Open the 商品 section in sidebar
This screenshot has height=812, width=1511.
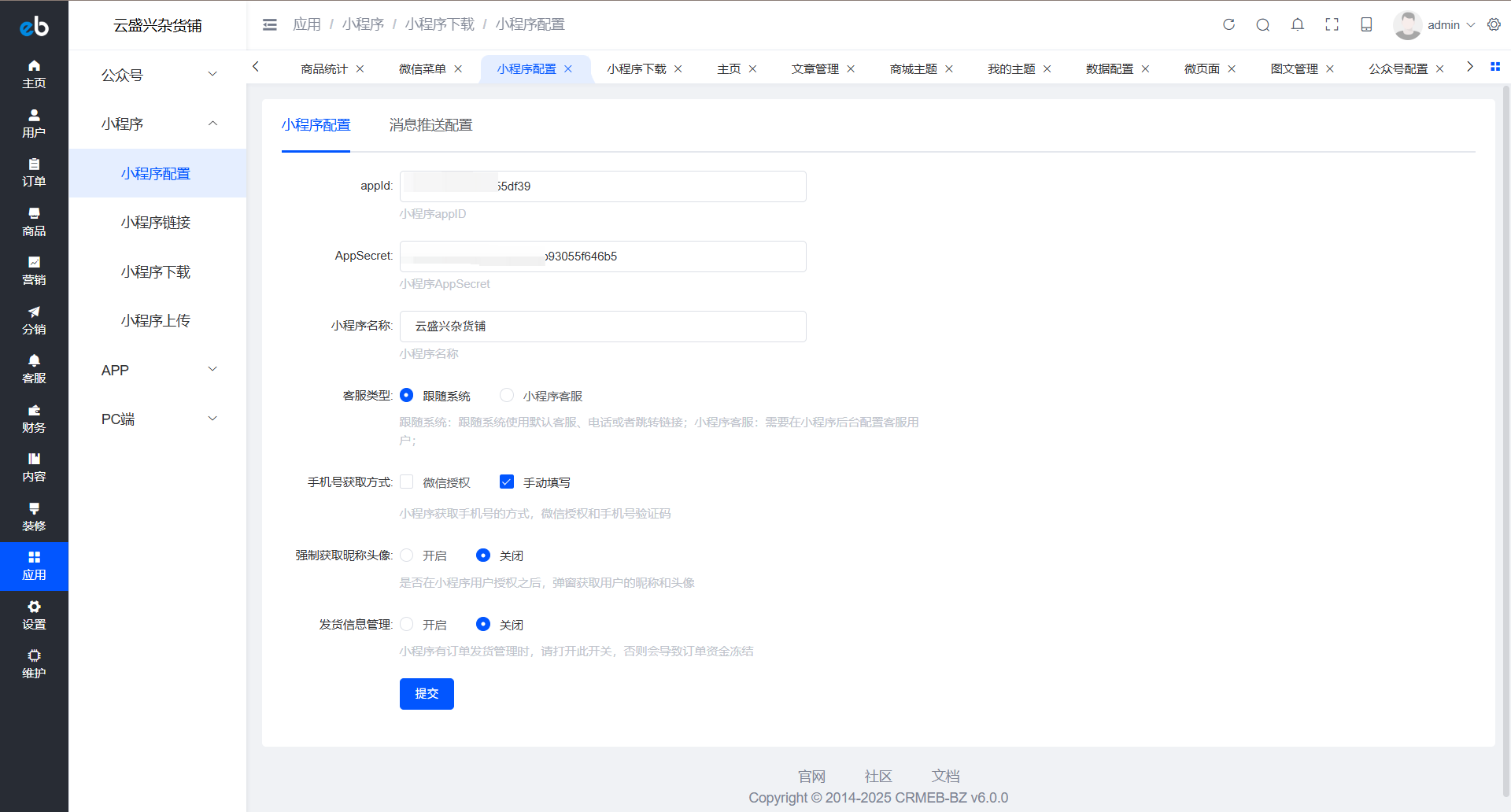tap(34, 221)
